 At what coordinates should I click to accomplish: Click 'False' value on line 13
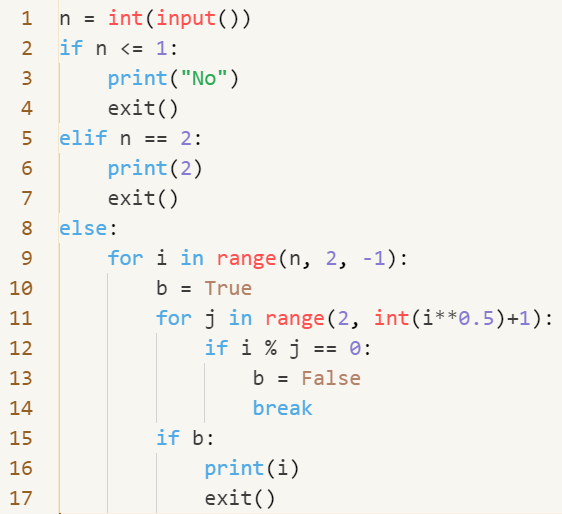(x=331, y=378)
